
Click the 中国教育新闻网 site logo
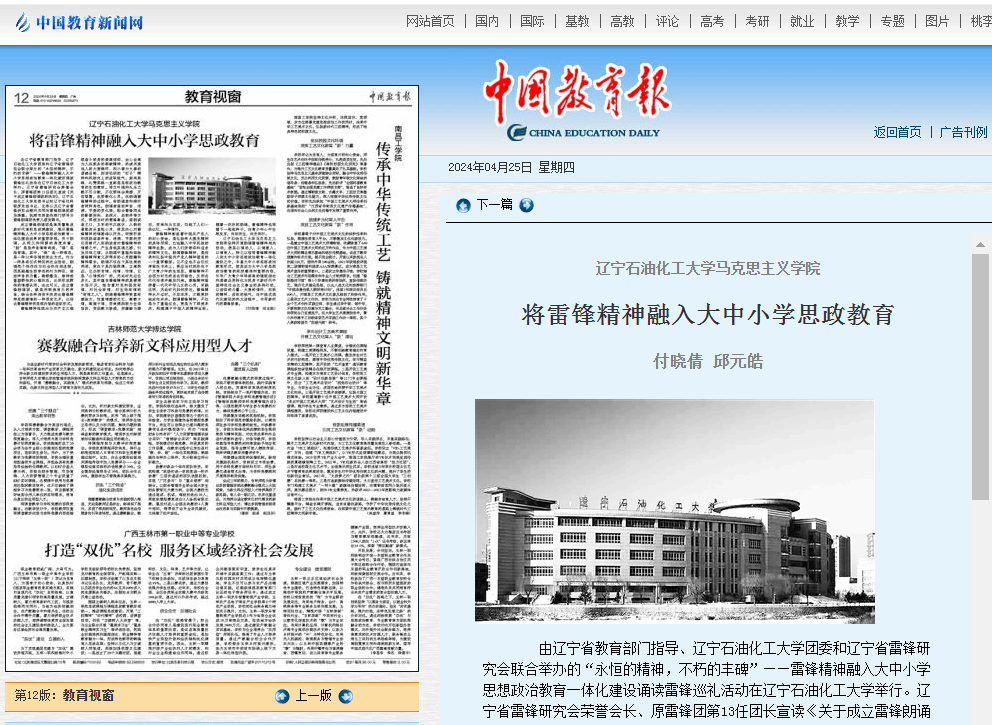click(78, 22)
